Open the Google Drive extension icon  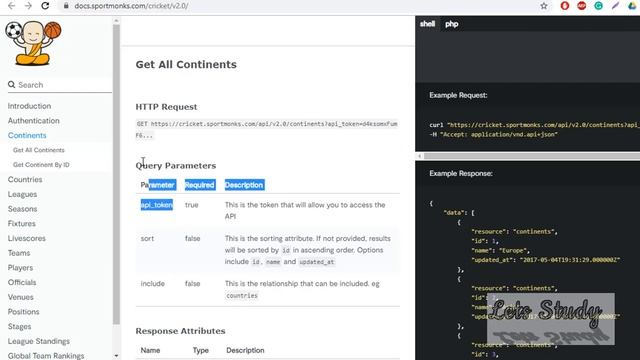tap(632, 6)
